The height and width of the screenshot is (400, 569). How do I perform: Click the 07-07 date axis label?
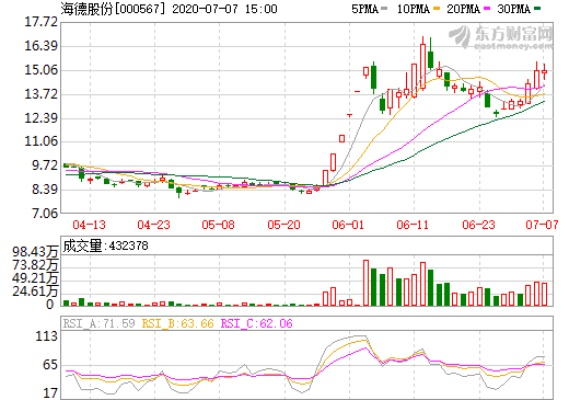(542, 225)
